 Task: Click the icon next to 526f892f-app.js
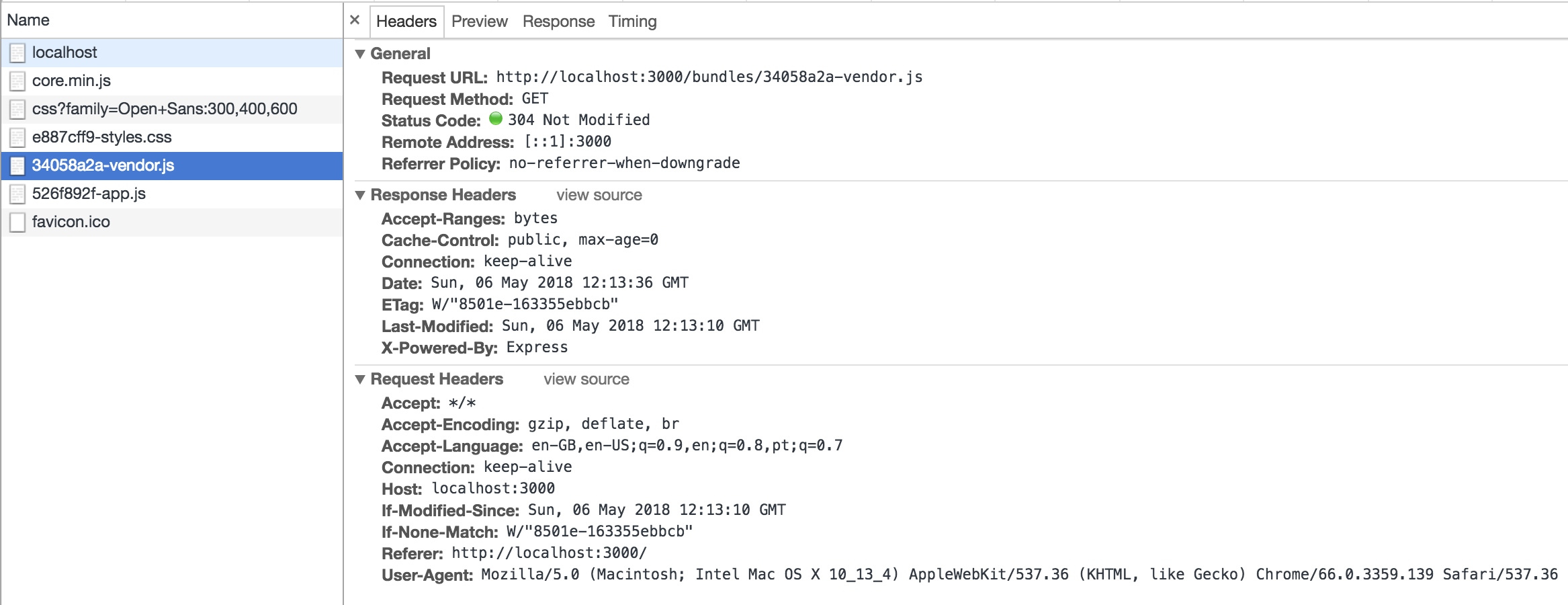[x=17, y=194]
